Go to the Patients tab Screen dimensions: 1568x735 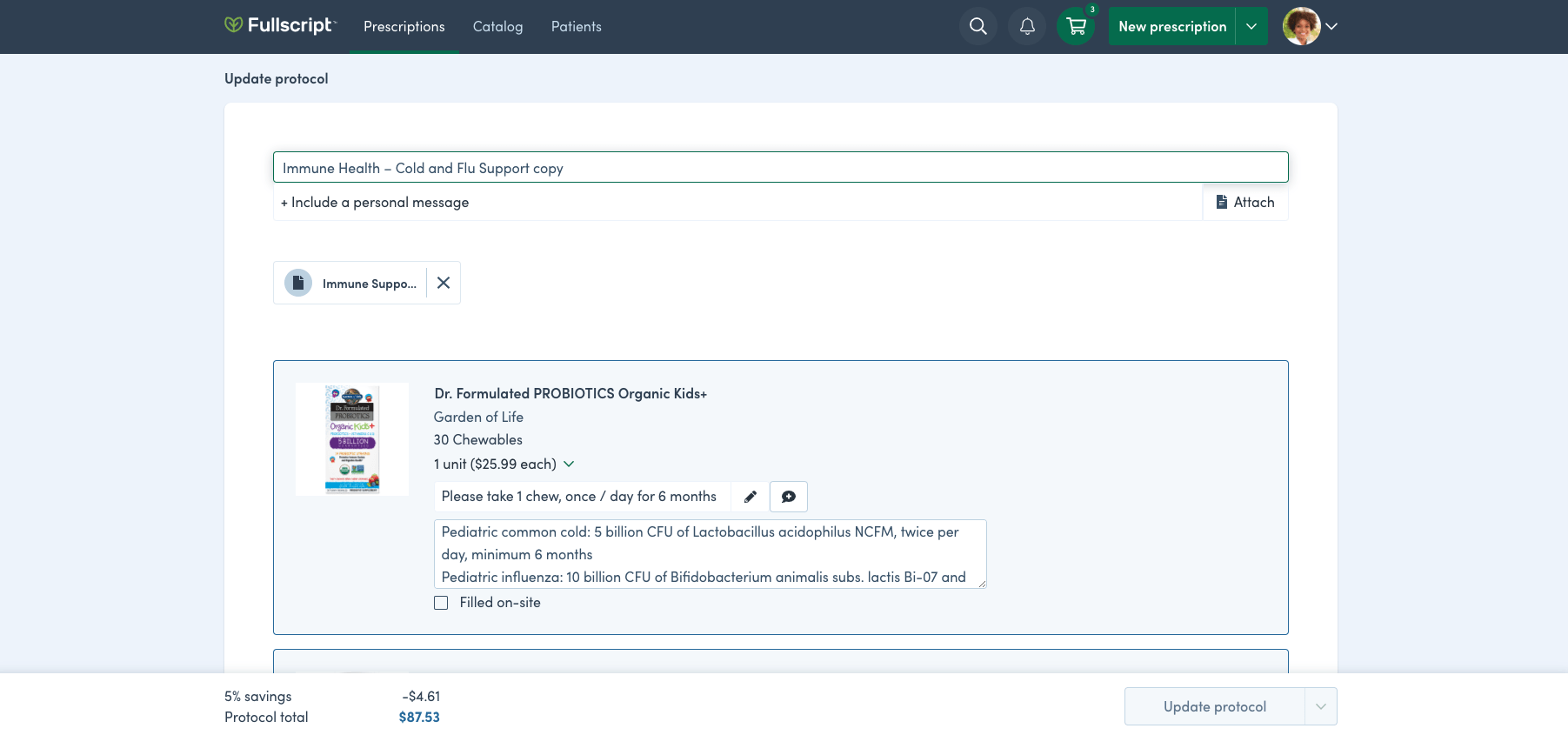pyautogui.click(x=576, y=26)
